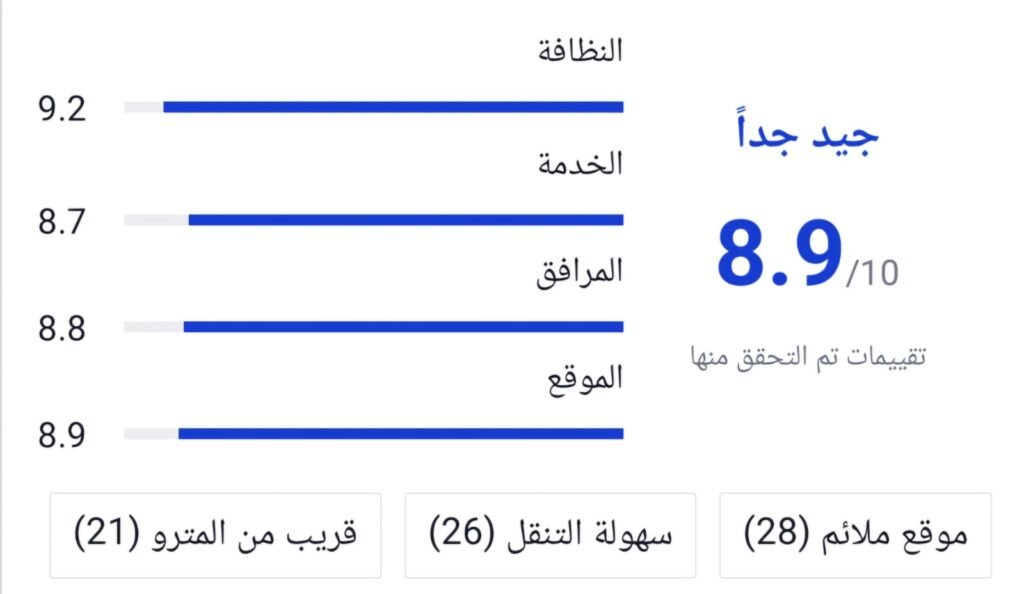Click the 9.2 cleanliness score
The height and width of the screenshot is (594, 1024).
tap(62, 108)
